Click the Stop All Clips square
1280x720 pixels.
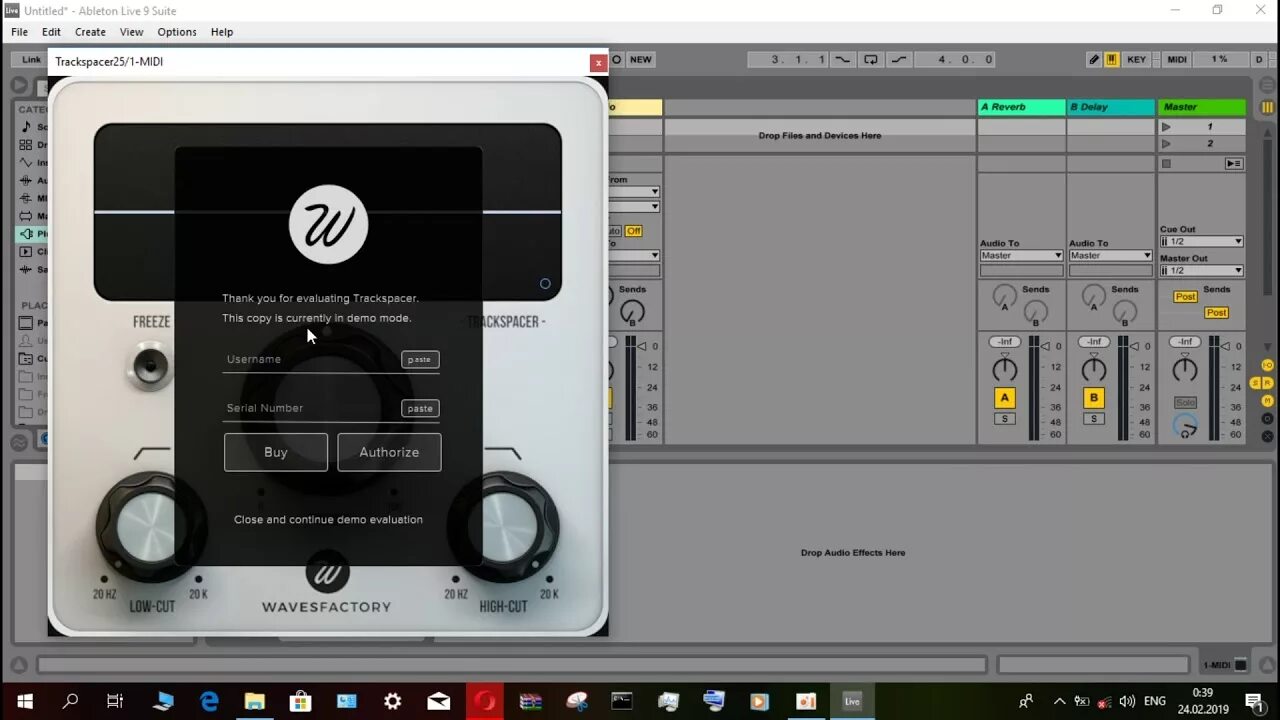coord(1166,163)
